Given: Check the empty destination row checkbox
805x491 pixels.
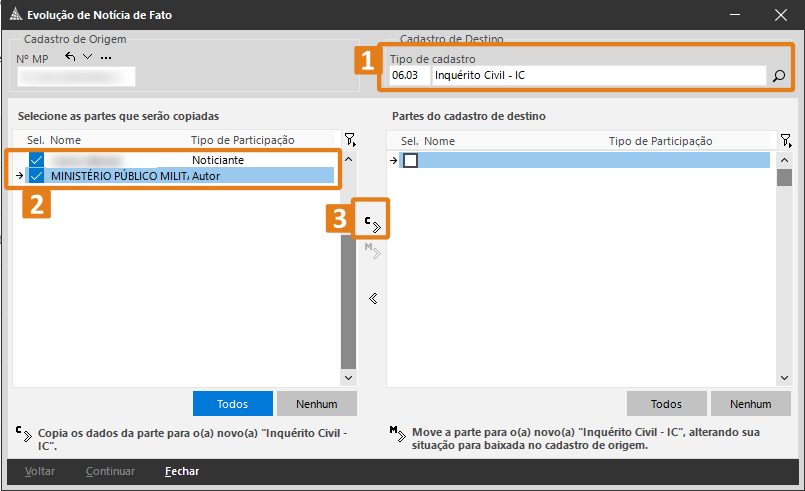Looking at the screenshot, I should tap(410, 161).
